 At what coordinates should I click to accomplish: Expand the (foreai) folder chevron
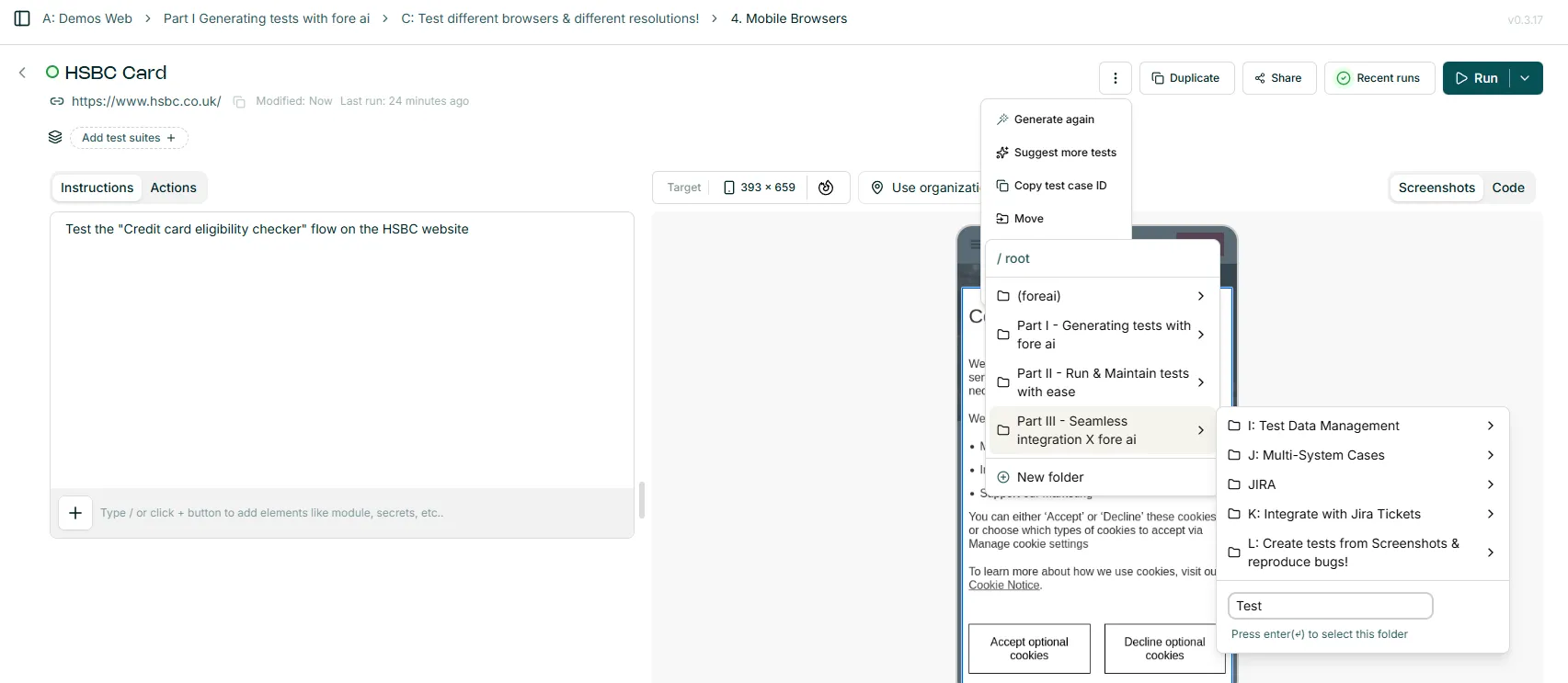click(1201, 296)
